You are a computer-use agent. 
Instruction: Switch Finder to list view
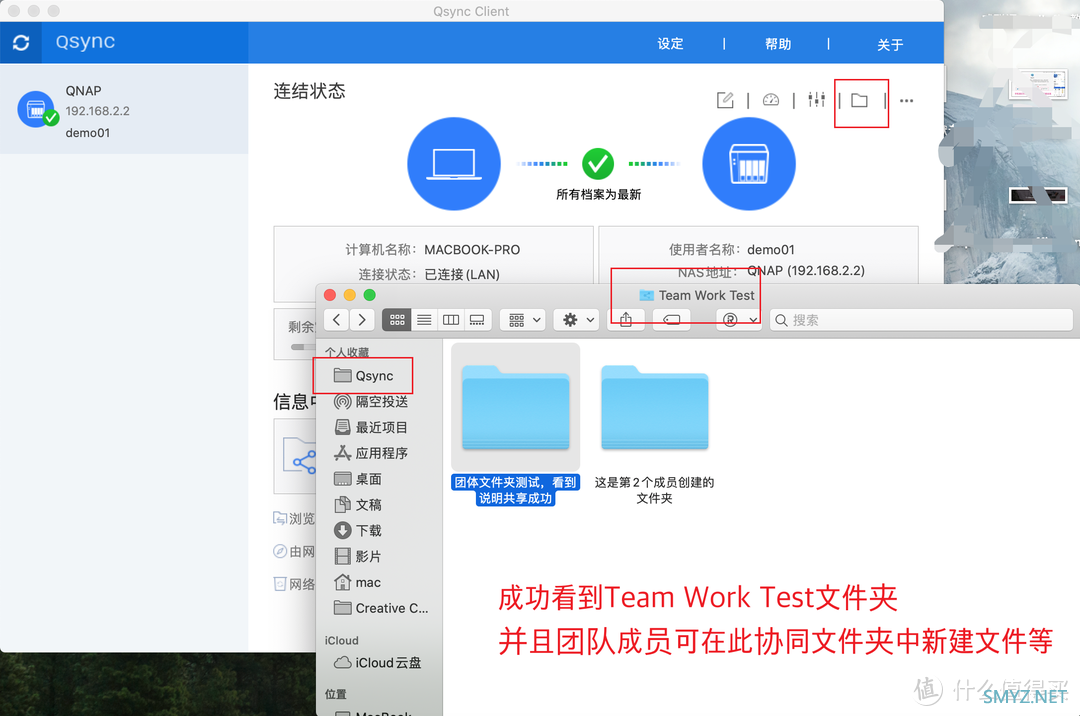tap(424, 319)
